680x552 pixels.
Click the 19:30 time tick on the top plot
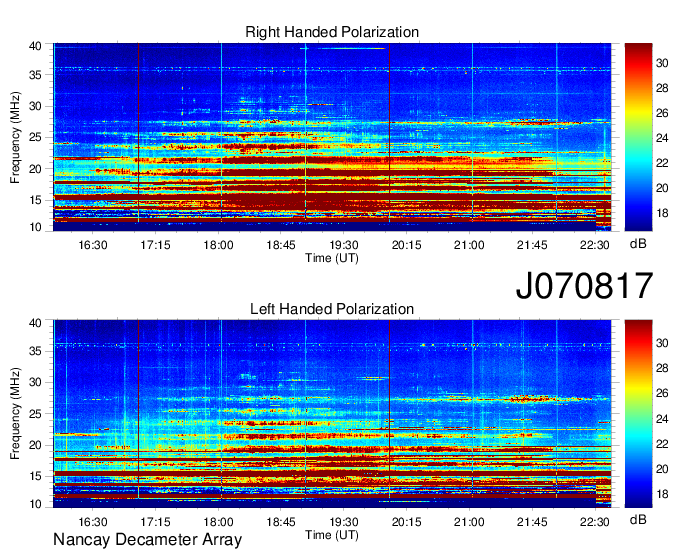click(x=344, y=245)
